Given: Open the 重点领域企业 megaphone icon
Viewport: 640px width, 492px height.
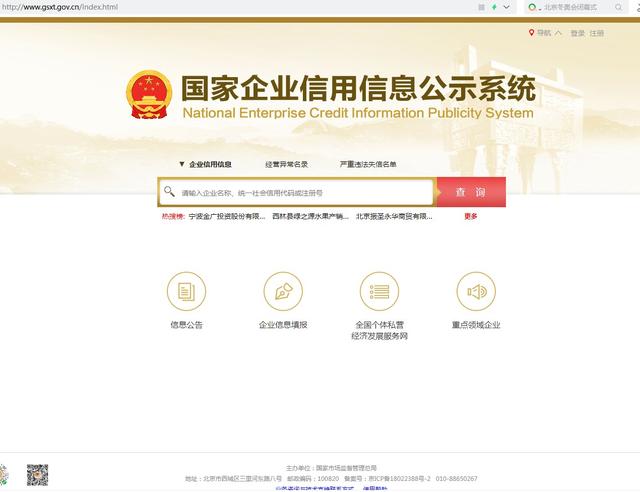Looking at the screenshot, I should [476, 292].
